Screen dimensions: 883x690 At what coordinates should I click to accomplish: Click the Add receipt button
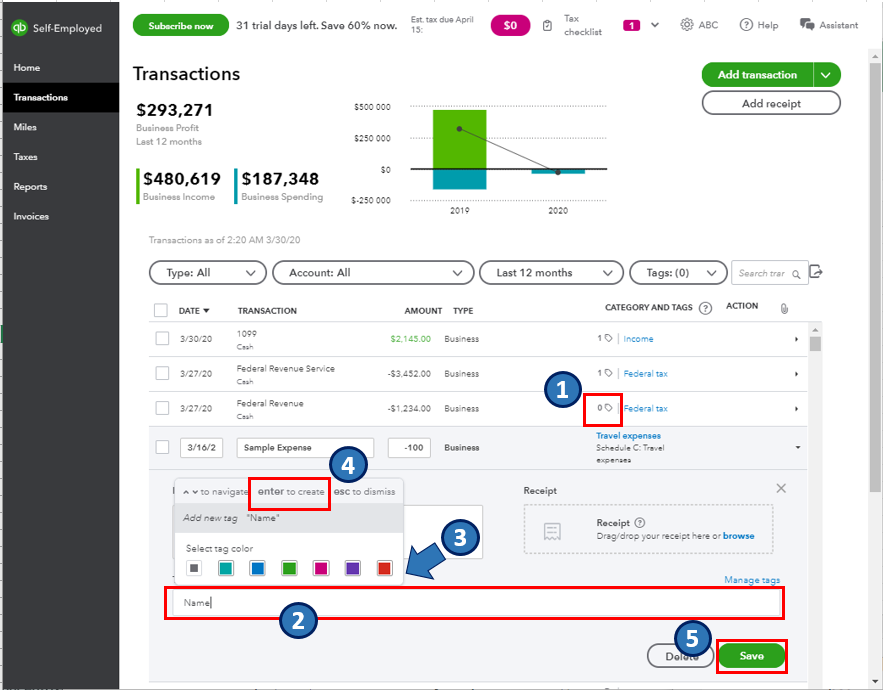point(771,104)
